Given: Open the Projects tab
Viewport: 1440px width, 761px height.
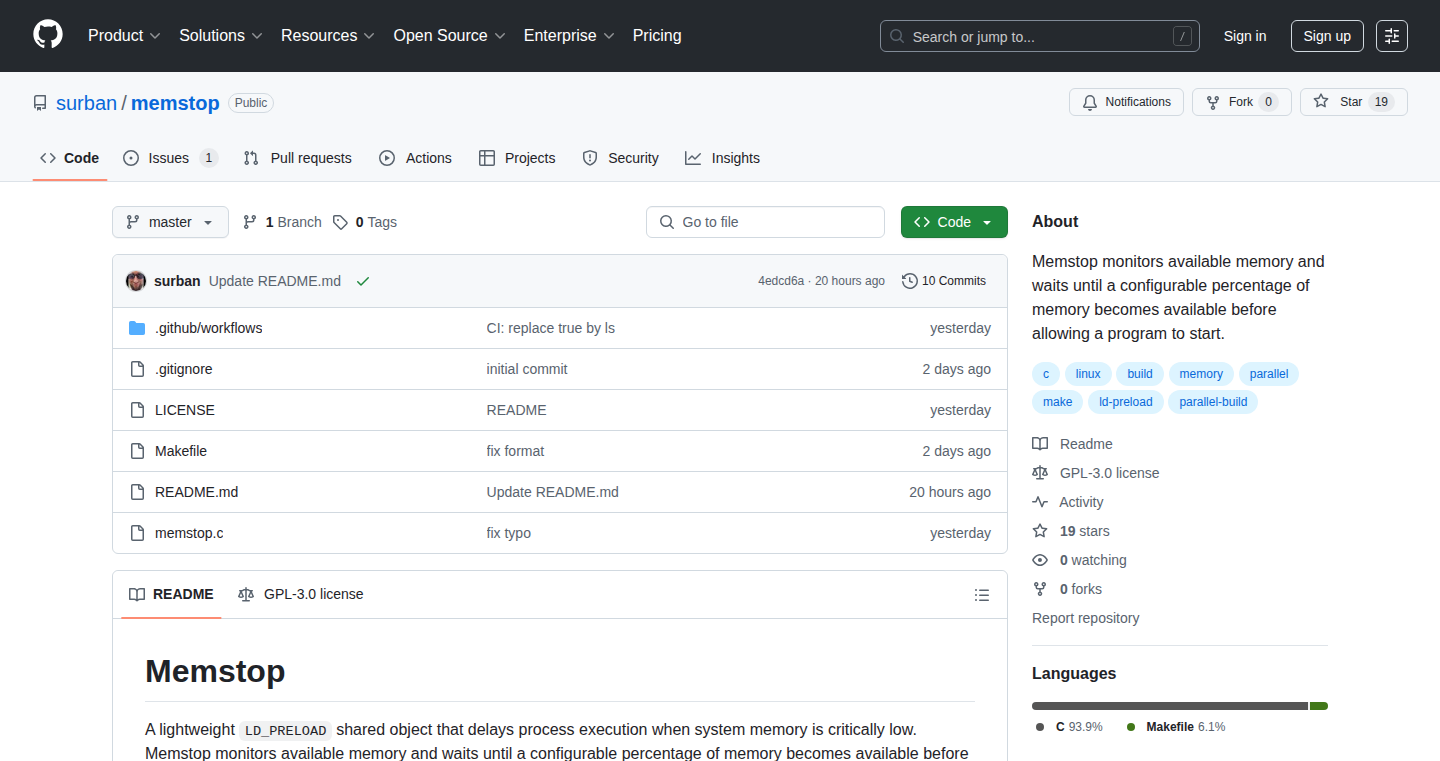Looking at the screenshot, I should click(x=517, y=158).
